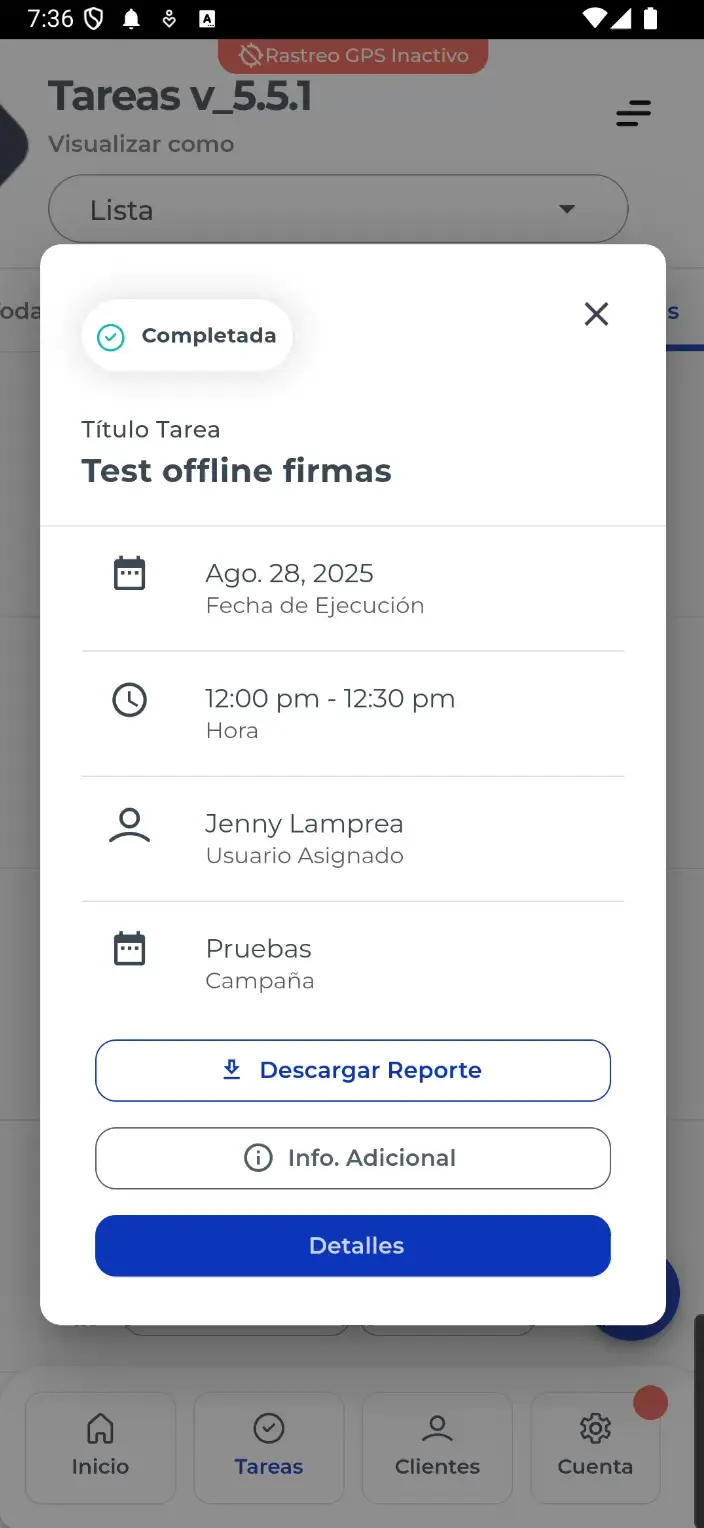704x1528 pixels.
Task: Click the download icon in Descargar Reporte
Action: (232, 1069)
